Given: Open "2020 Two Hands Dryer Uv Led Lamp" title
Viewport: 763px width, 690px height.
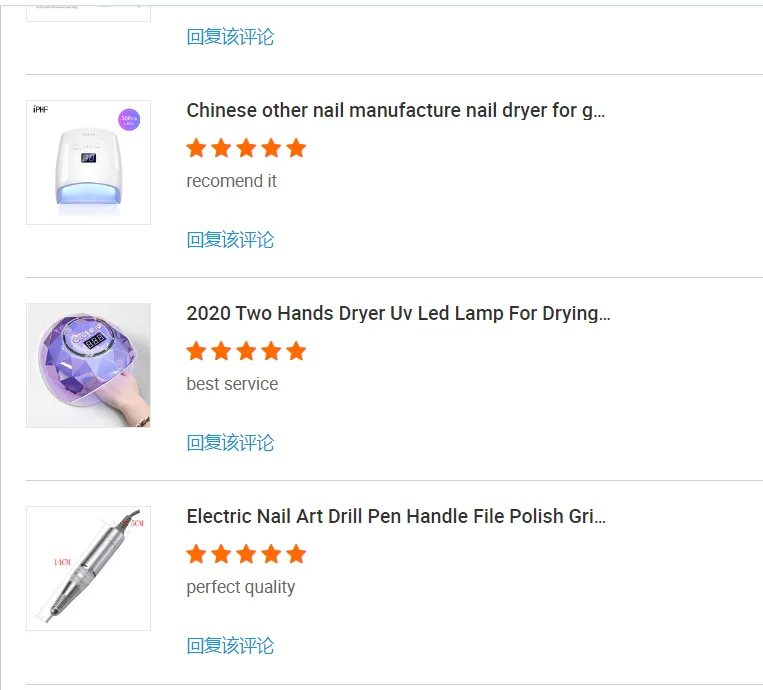Looking at the screenshot, I should tap(398, 313).
